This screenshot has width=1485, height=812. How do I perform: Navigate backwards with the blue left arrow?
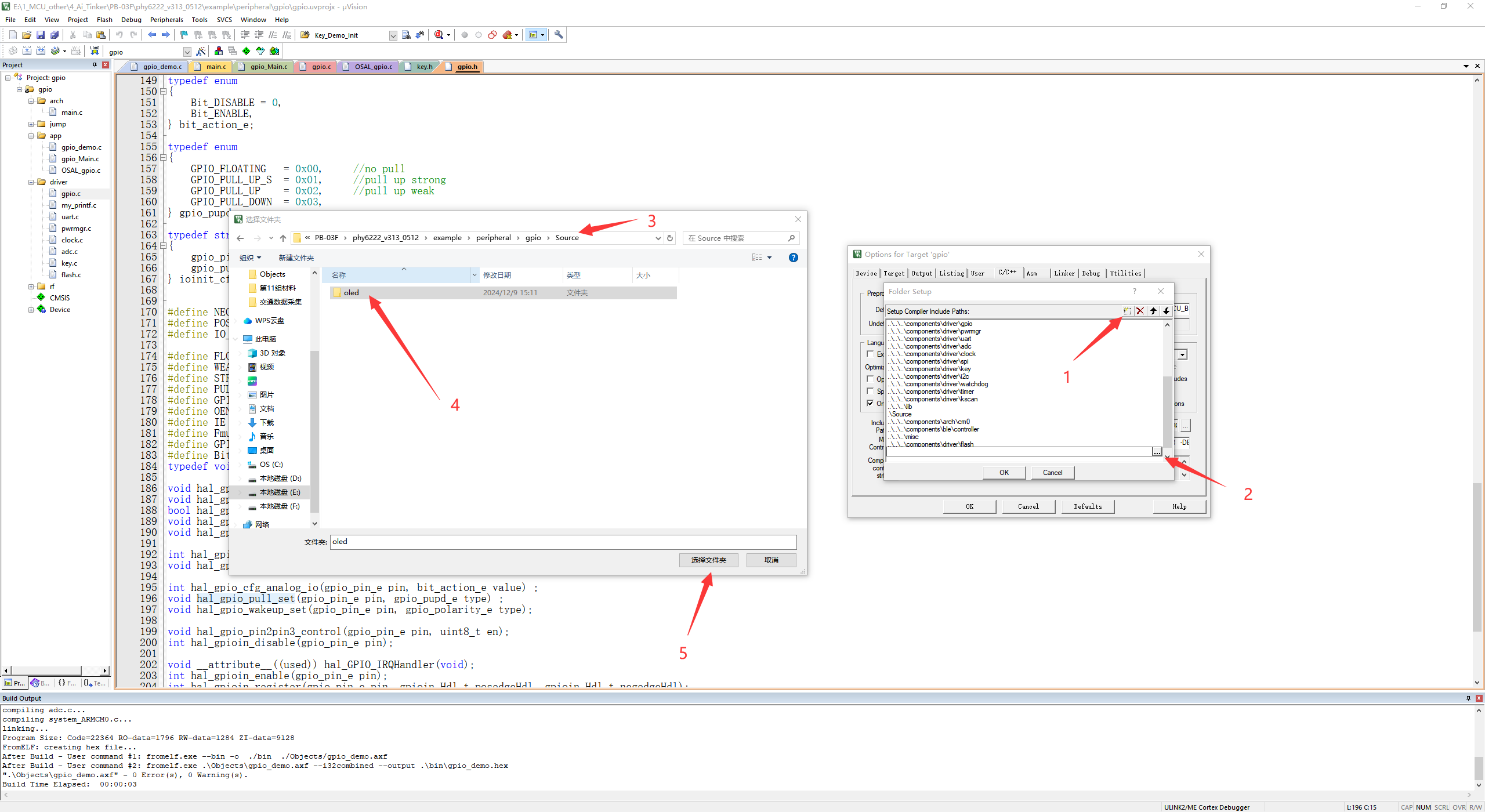pos(152,35)
